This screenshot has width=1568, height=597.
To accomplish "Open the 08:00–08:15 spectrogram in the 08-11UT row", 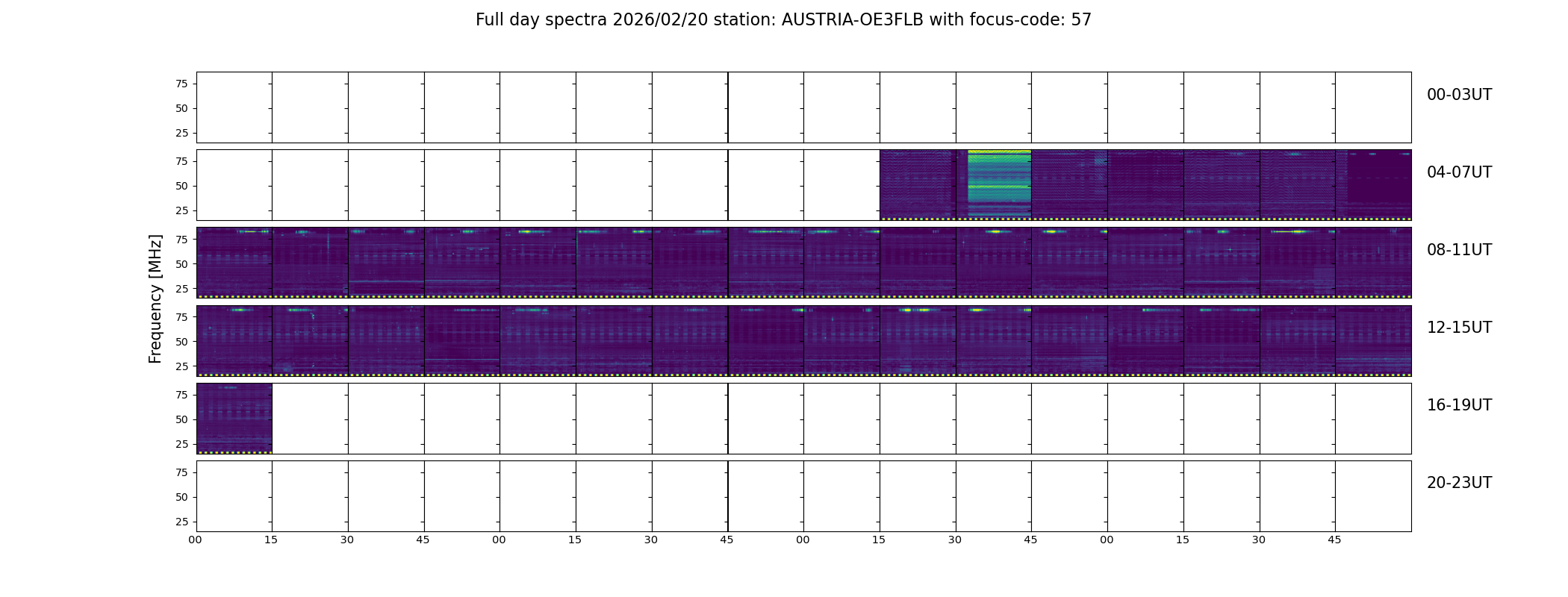I will click(x=234, y=263).
